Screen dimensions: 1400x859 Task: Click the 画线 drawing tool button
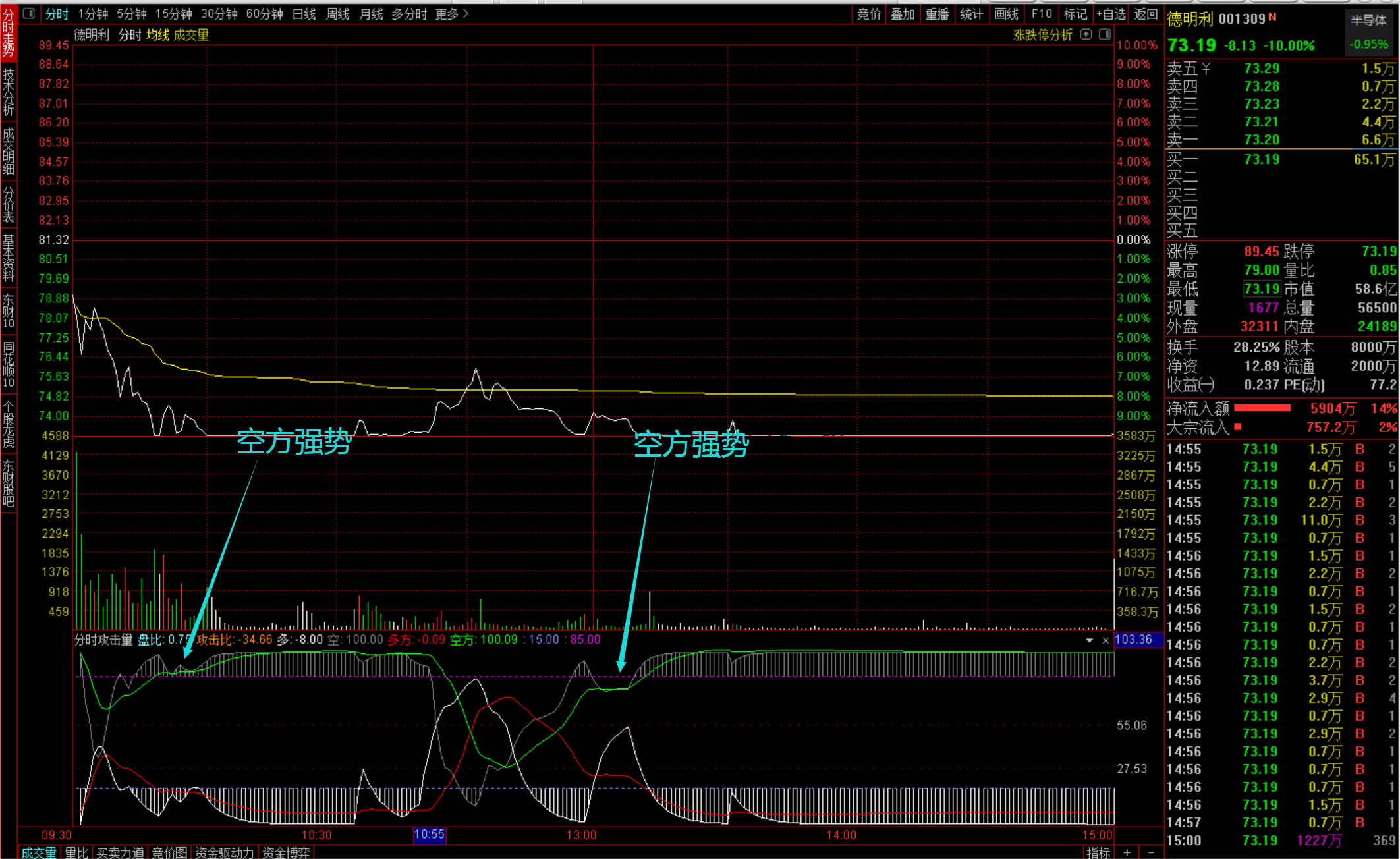pyautogui.click(x=1006, y=14)
